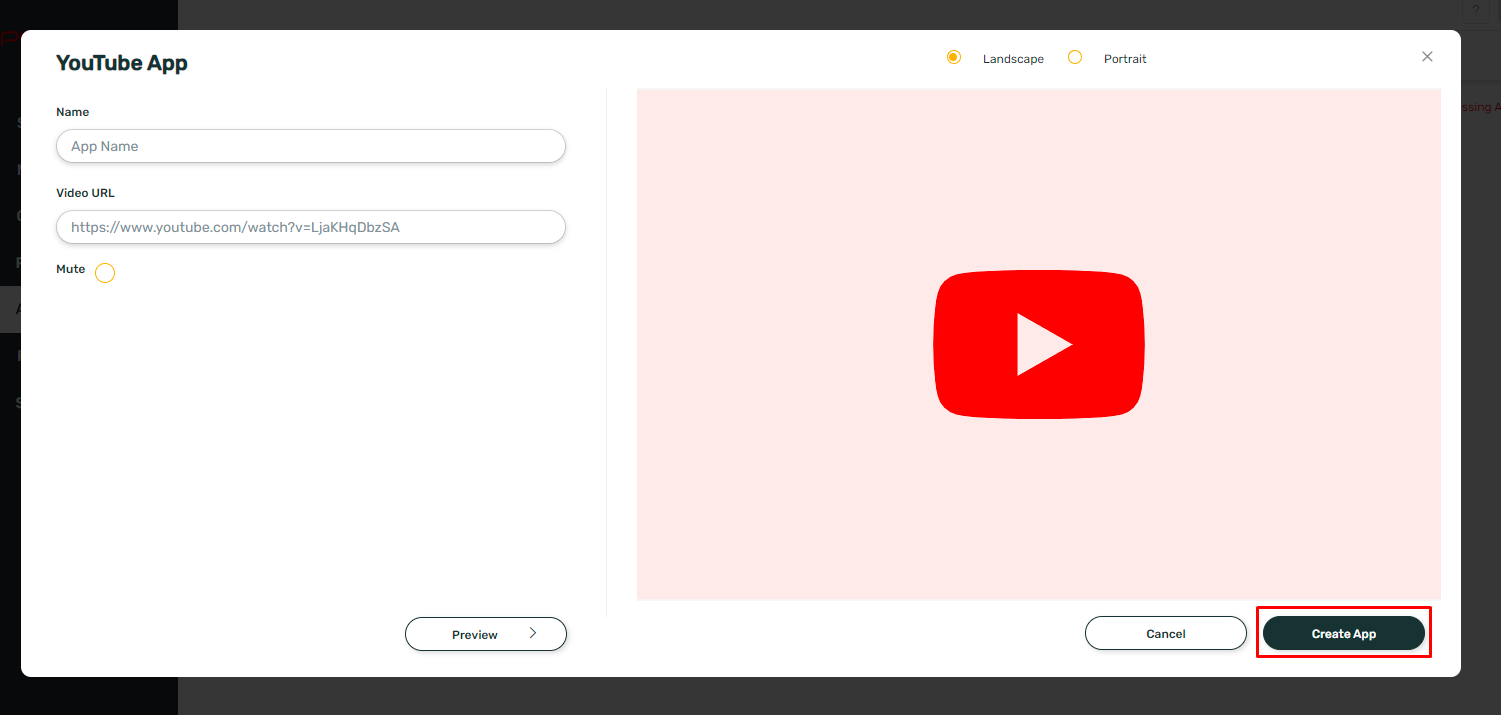1501x715 pixels.
Task: Cancel the YouTube App creation
Action: click(1166, 633)
